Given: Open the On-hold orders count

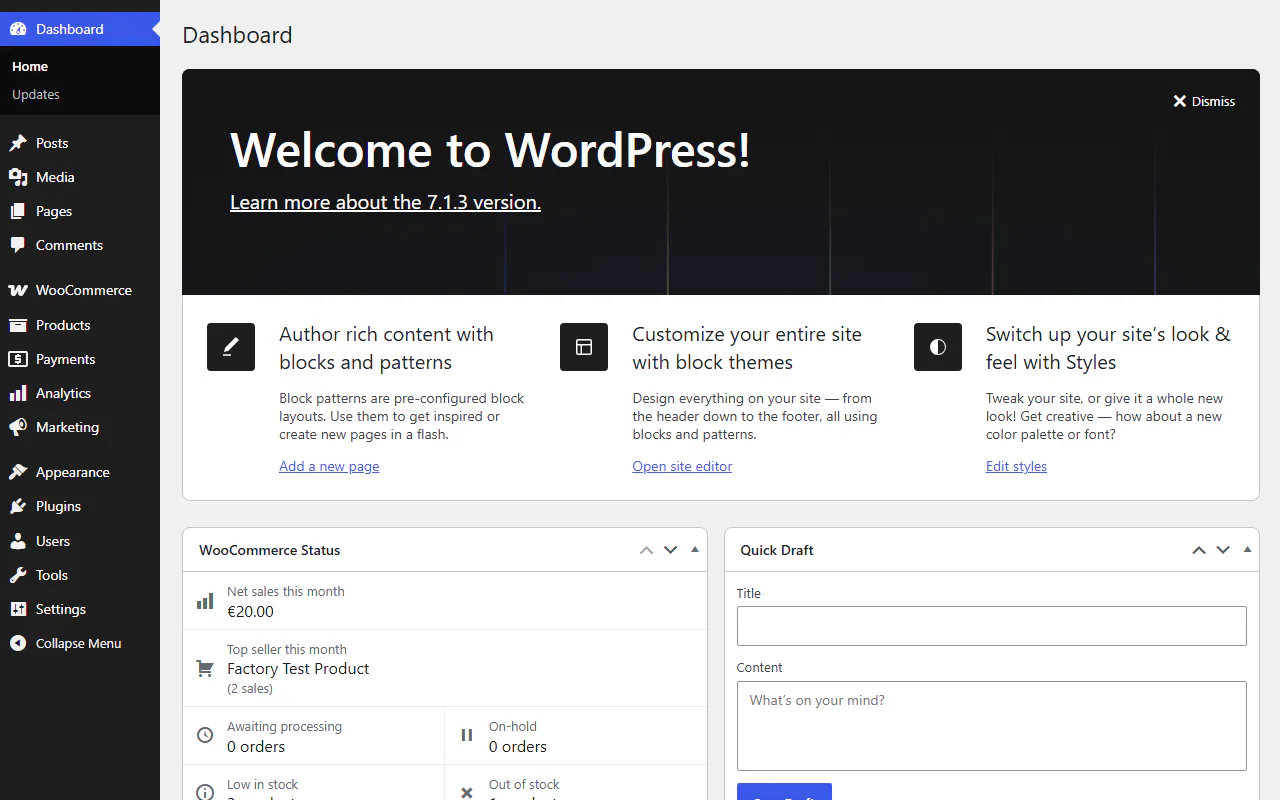Looking at the screenshot, I should coord(518,746).
